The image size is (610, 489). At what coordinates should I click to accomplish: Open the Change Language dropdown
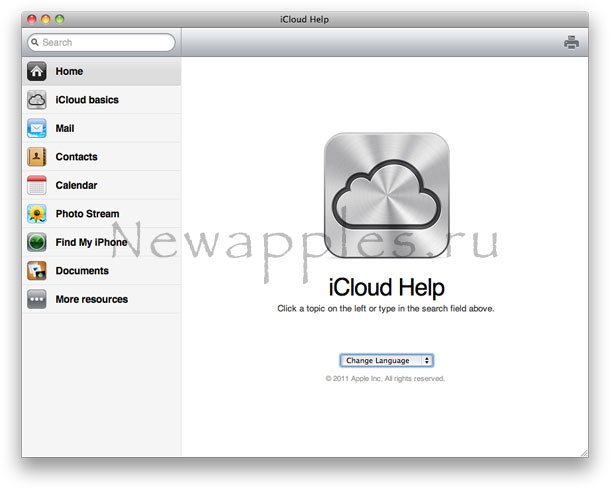(x=386, y=360)
